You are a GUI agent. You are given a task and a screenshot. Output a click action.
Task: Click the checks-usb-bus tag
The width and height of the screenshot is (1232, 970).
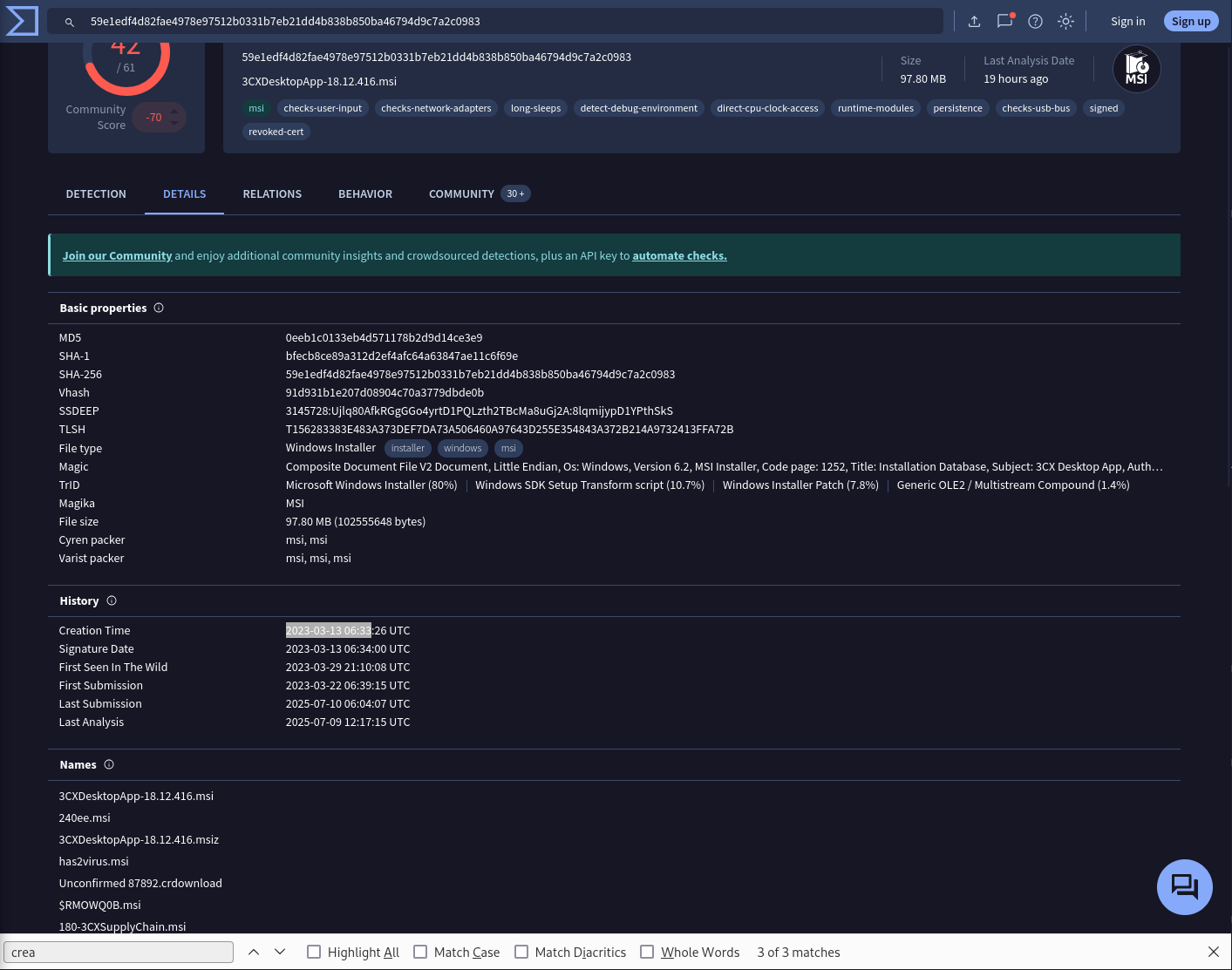click(1036, 108)
